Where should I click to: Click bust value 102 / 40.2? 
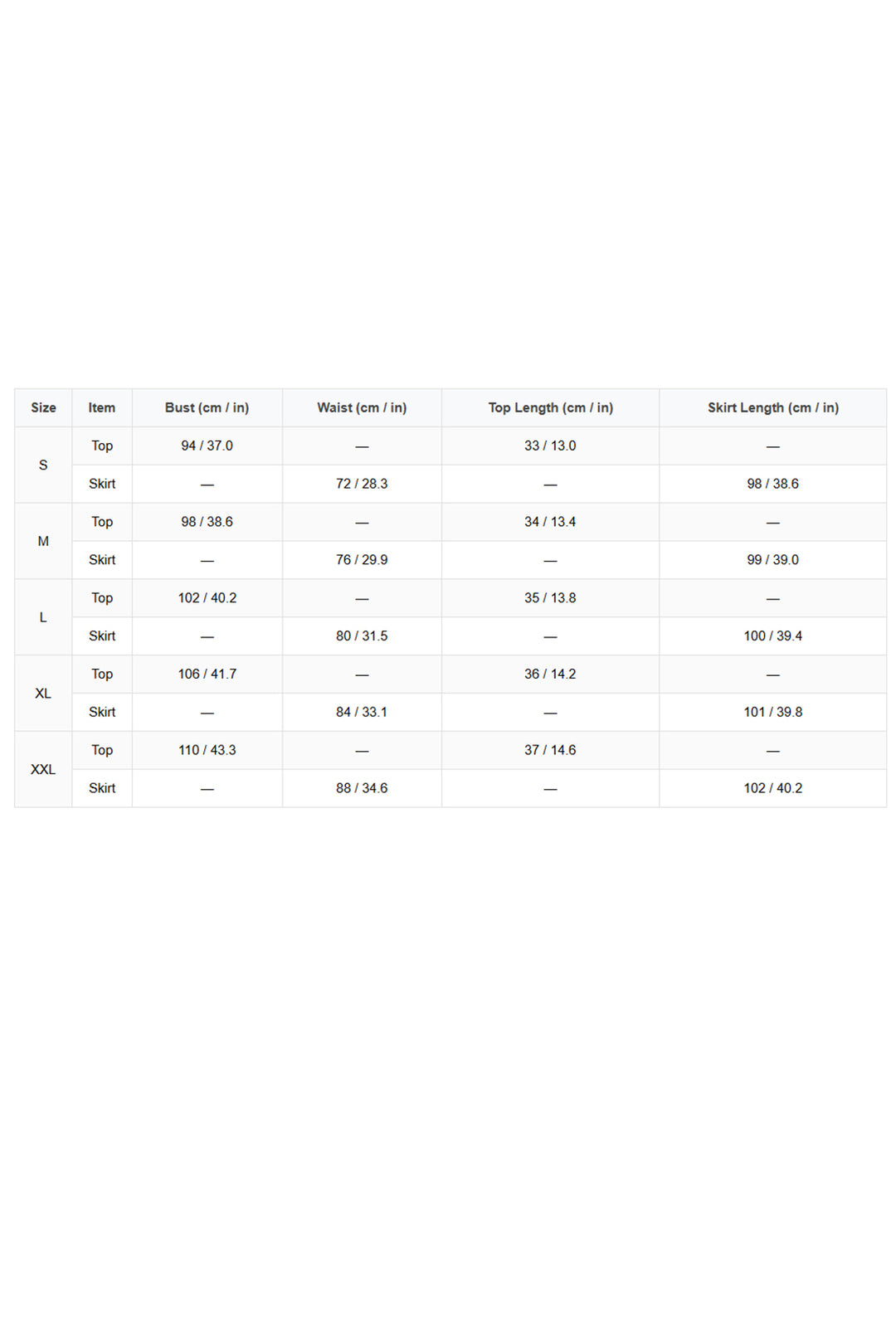[x=207, y=598]
